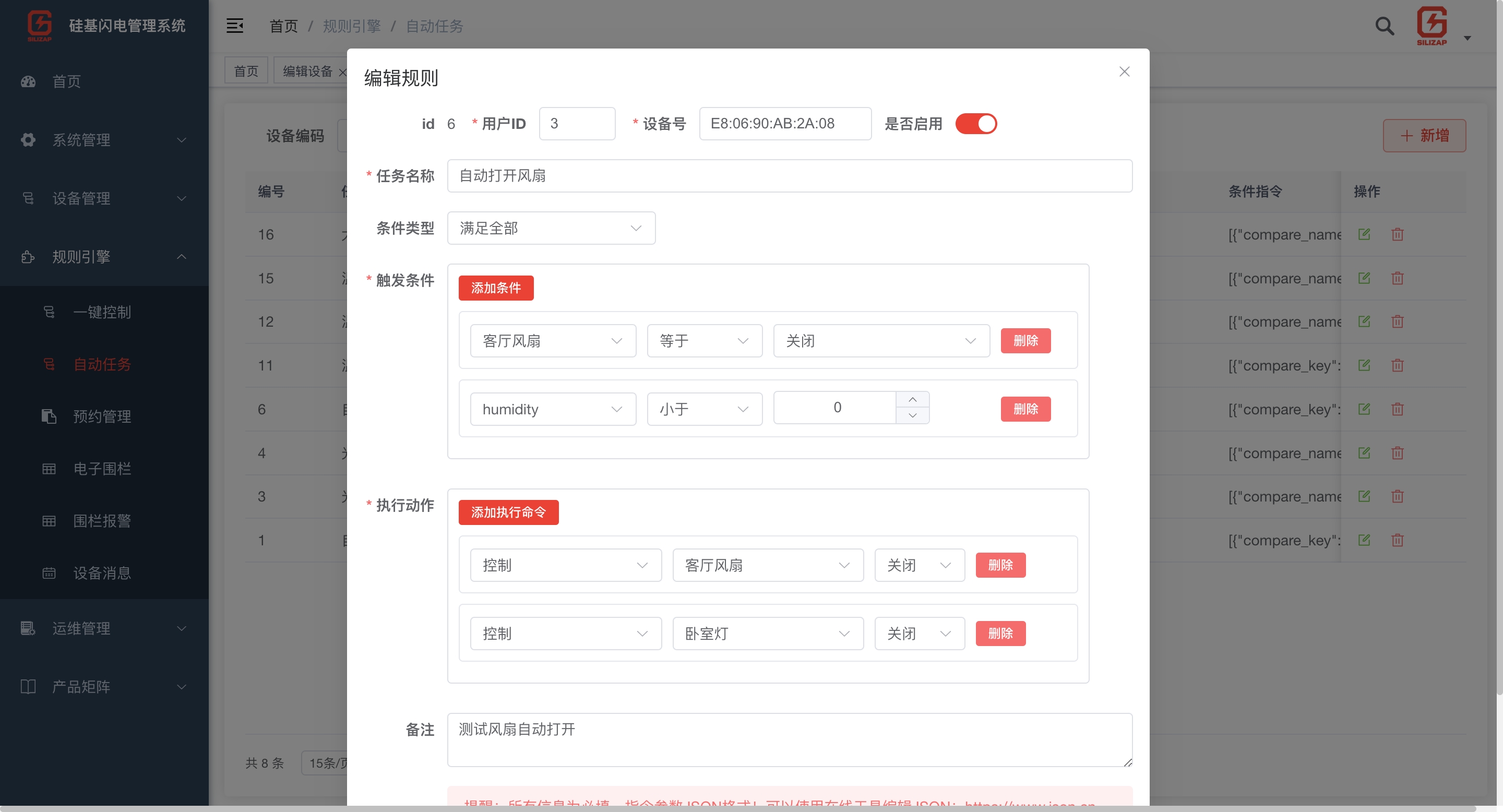Increase humidity value with up arrow
This screenshot has height=812, width=1503.
pos(913,400)
